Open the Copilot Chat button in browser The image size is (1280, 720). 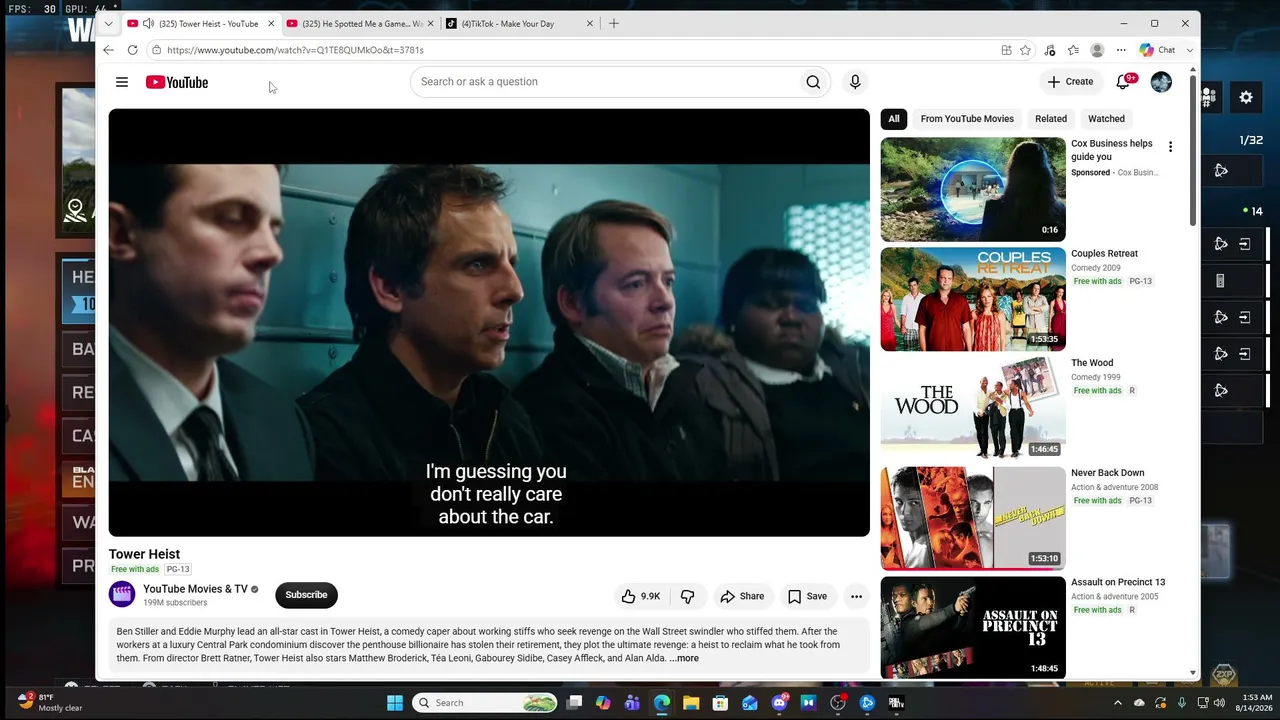(1157, 50)
